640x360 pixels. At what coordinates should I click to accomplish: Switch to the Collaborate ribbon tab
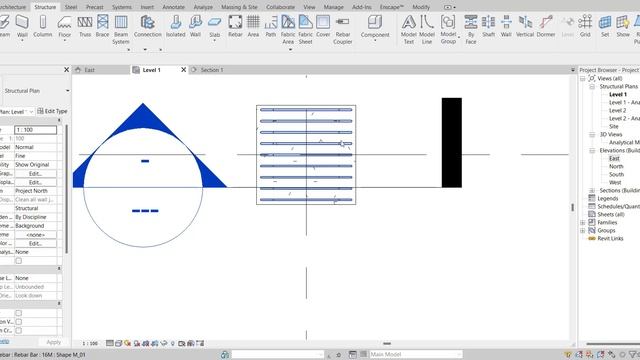280,7
